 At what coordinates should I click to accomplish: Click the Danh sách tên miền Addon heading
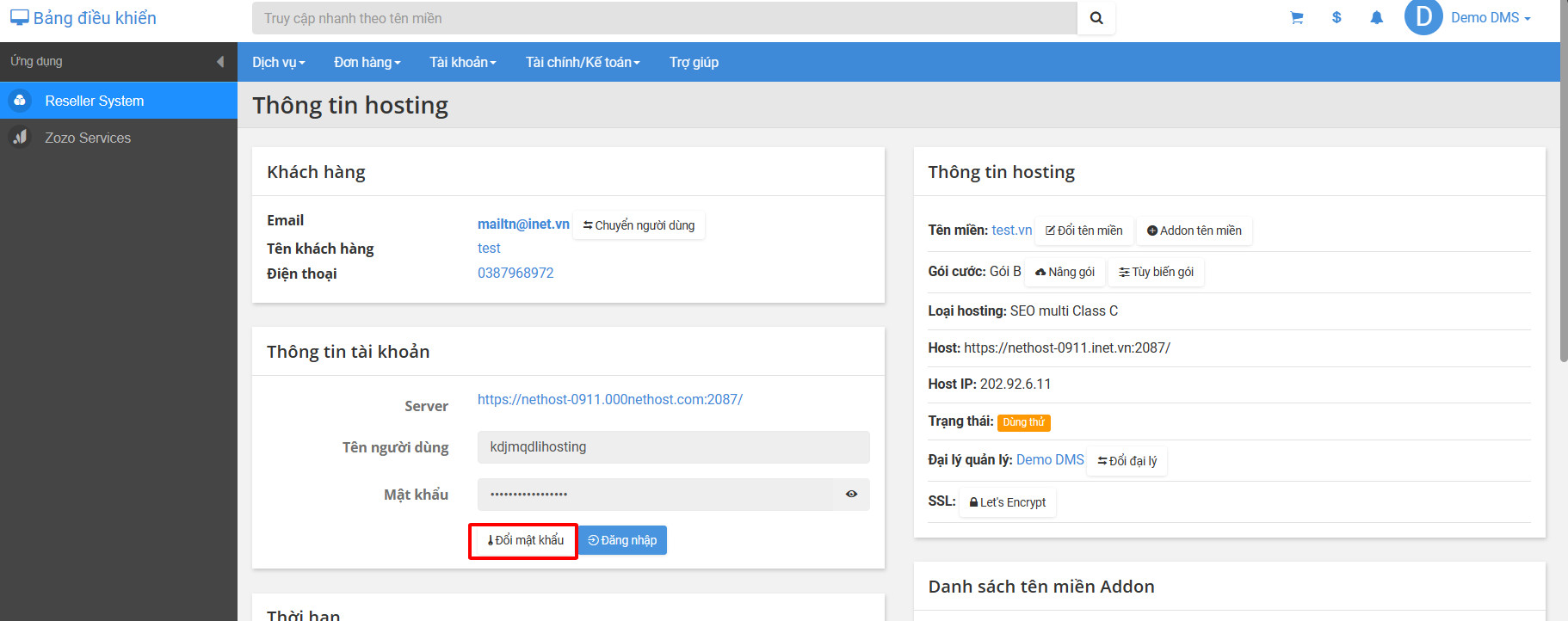(1041, 587)
